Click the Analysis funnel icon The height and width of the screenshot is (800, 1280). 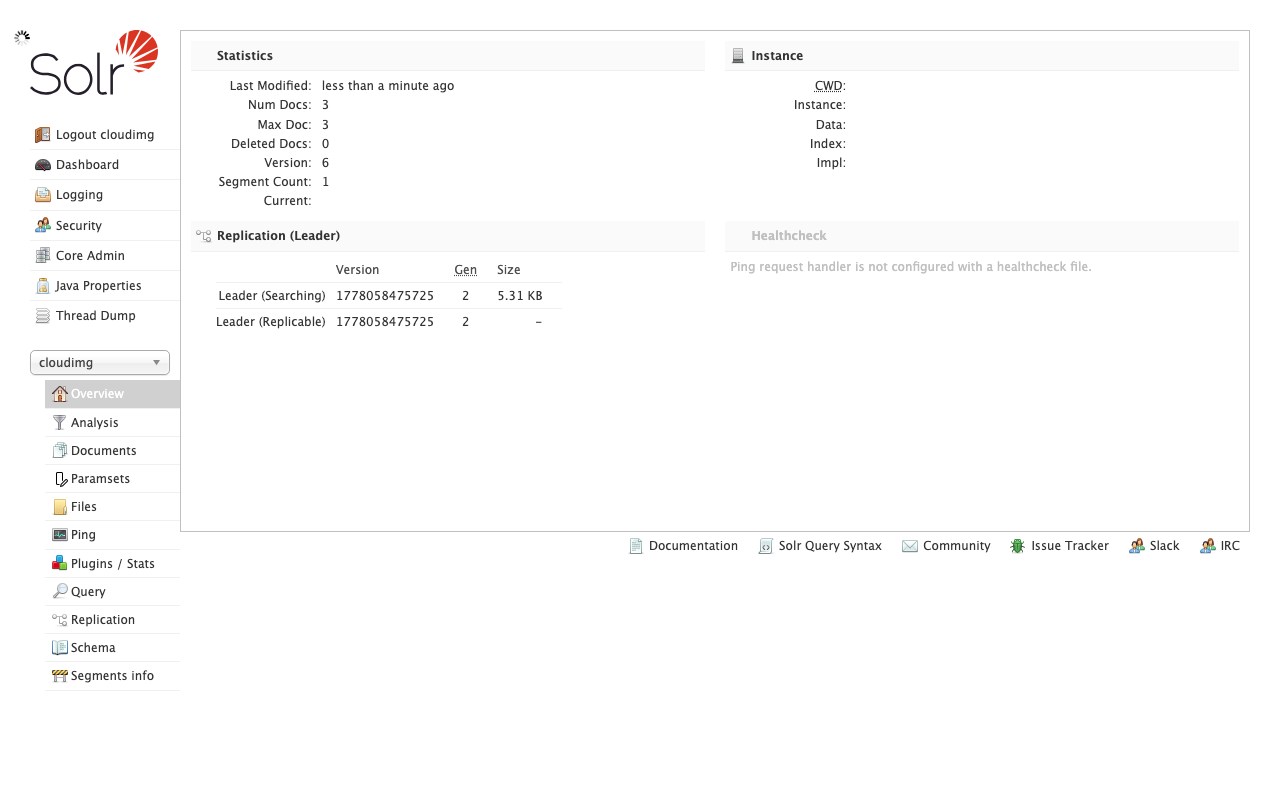click(60, 423)
